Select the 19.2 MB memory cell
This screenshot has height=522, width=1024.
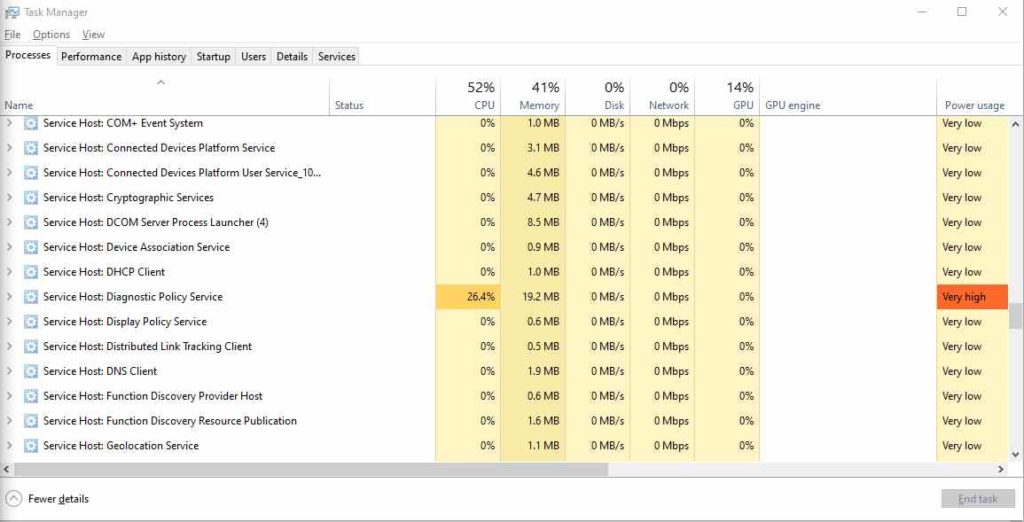(x=533, y=297)
